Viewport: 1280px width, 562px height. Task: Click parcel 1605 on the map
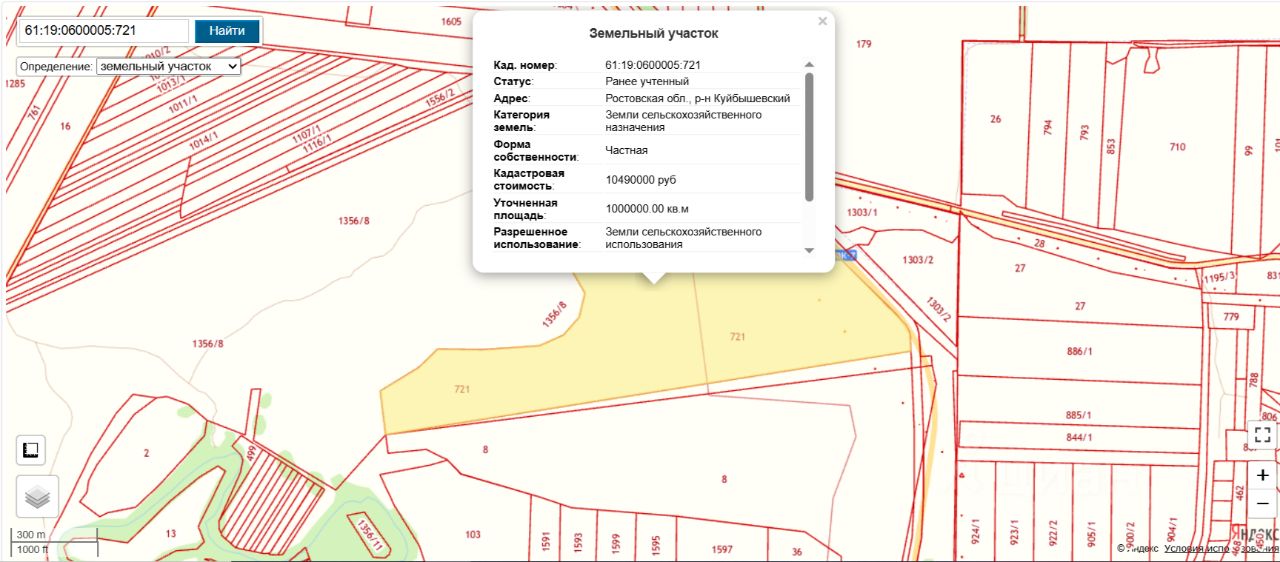(451, 21)
